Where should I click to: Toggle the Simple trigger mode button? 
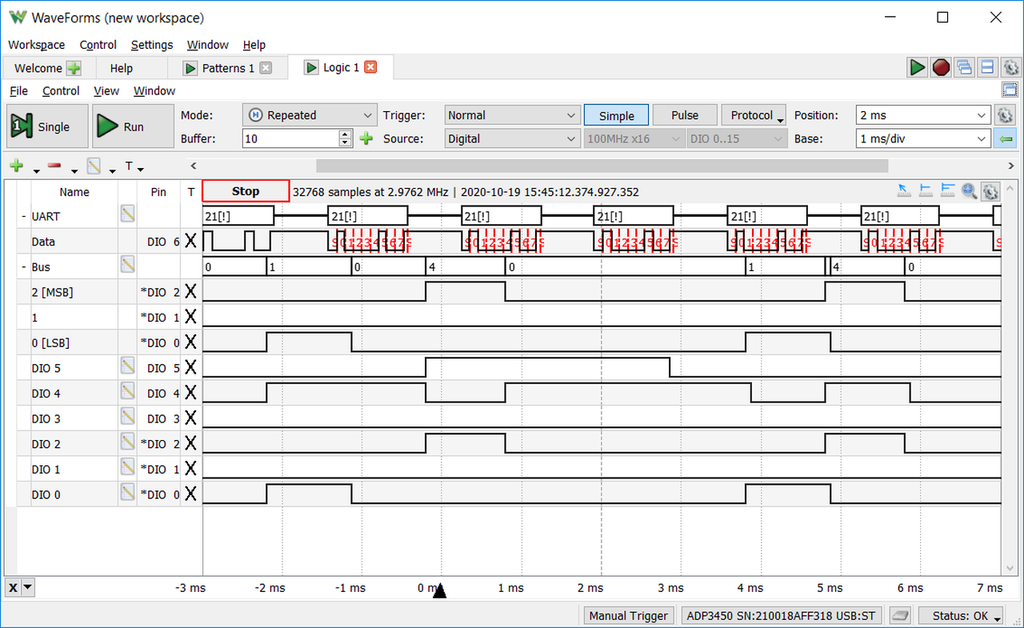tap(616, 115)
